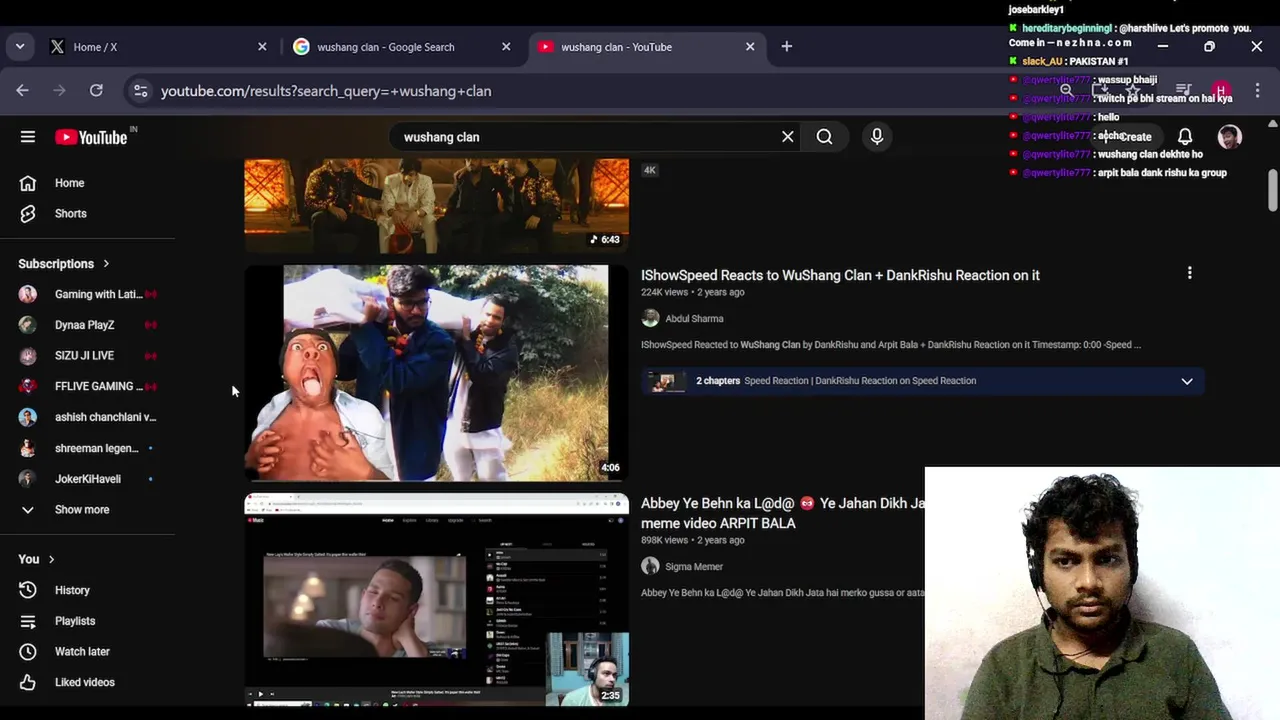Expand the You section arrow

tap(51, 559)
